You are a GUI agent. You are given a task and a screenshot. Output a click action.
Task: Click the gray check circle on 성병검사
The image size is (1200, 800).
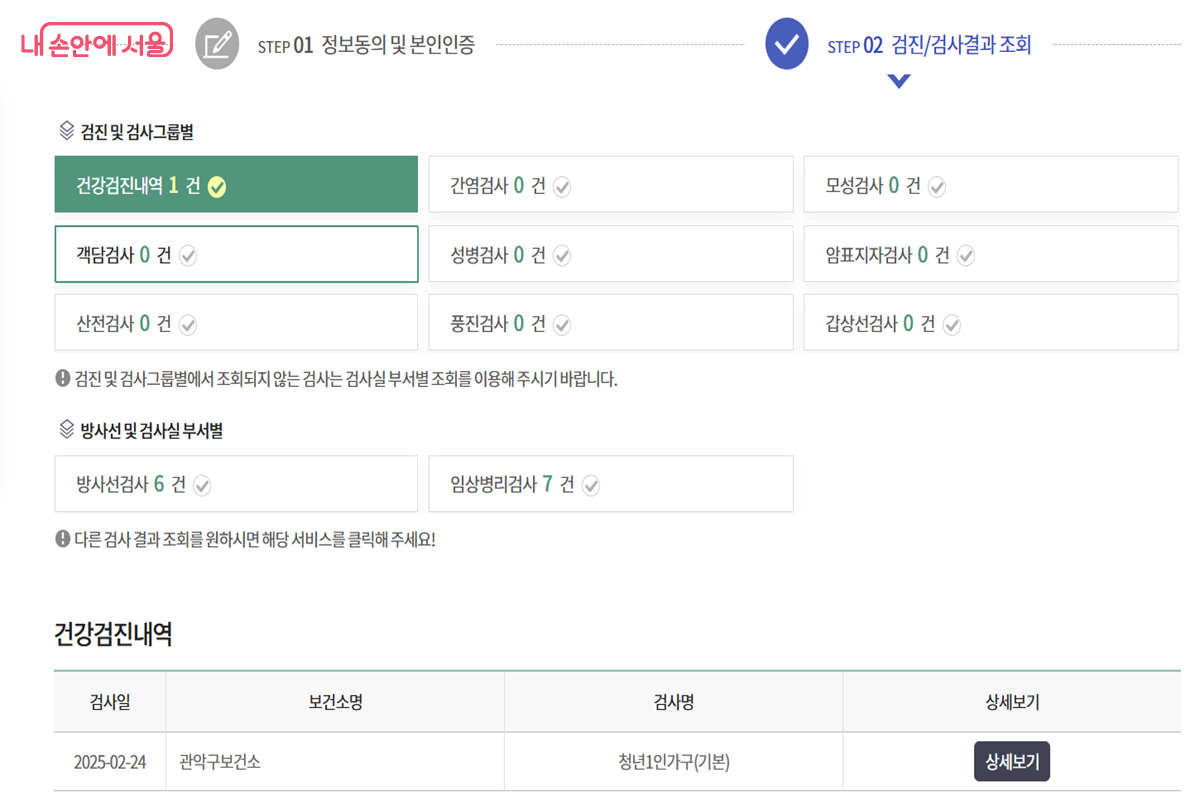tap(562, 255)
